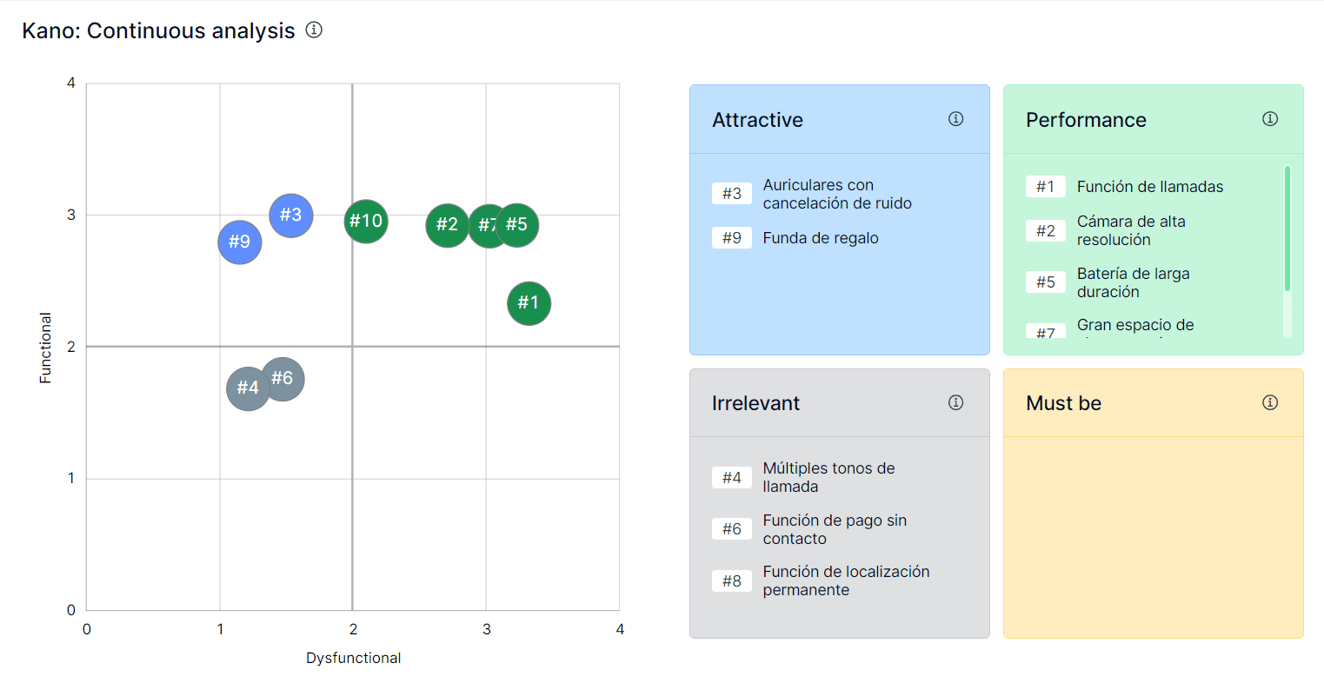Open the Performance category info icon

point(1270,119)
